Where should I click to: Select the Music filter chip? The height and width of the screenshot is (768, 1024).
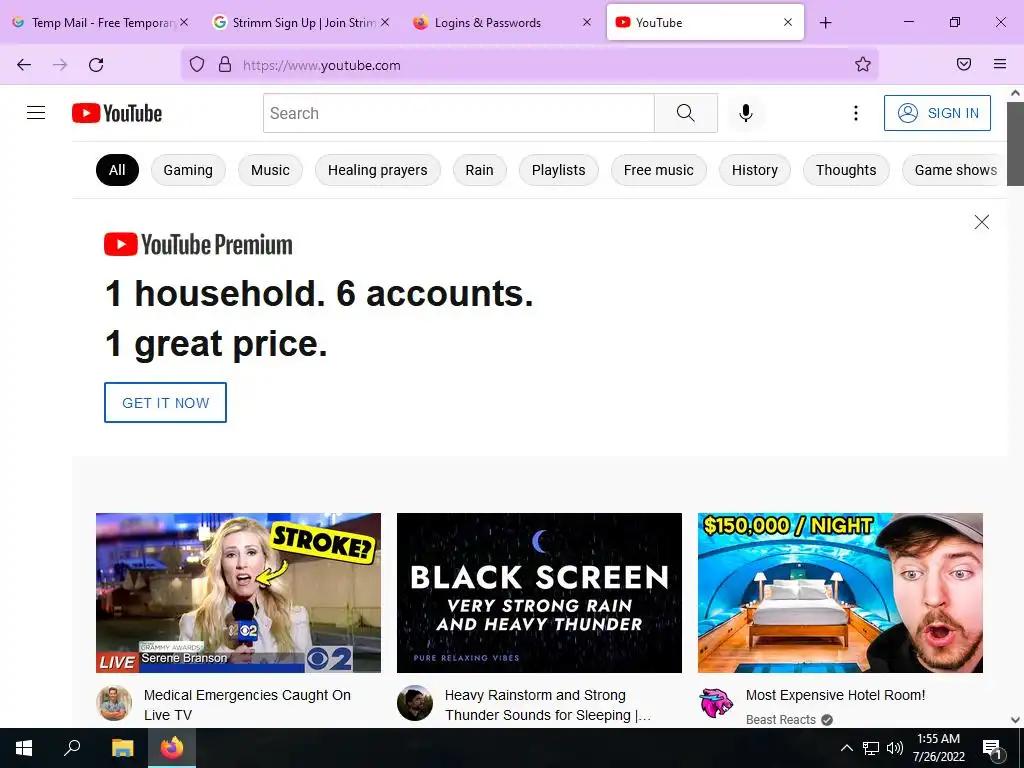270,170
